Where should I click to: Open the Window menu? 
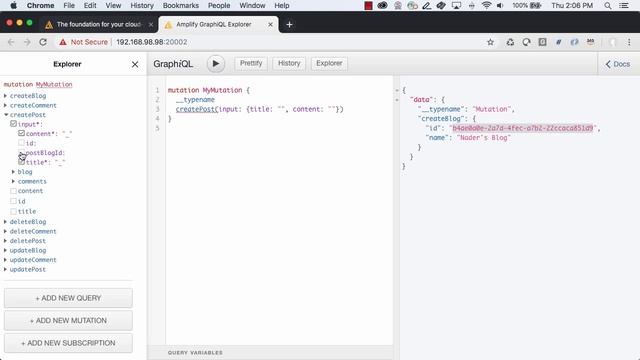tap(252, 5)
